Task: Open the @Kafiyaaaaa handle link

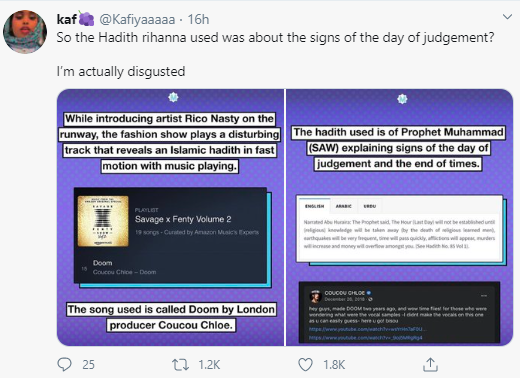Action: click(137, 20)
